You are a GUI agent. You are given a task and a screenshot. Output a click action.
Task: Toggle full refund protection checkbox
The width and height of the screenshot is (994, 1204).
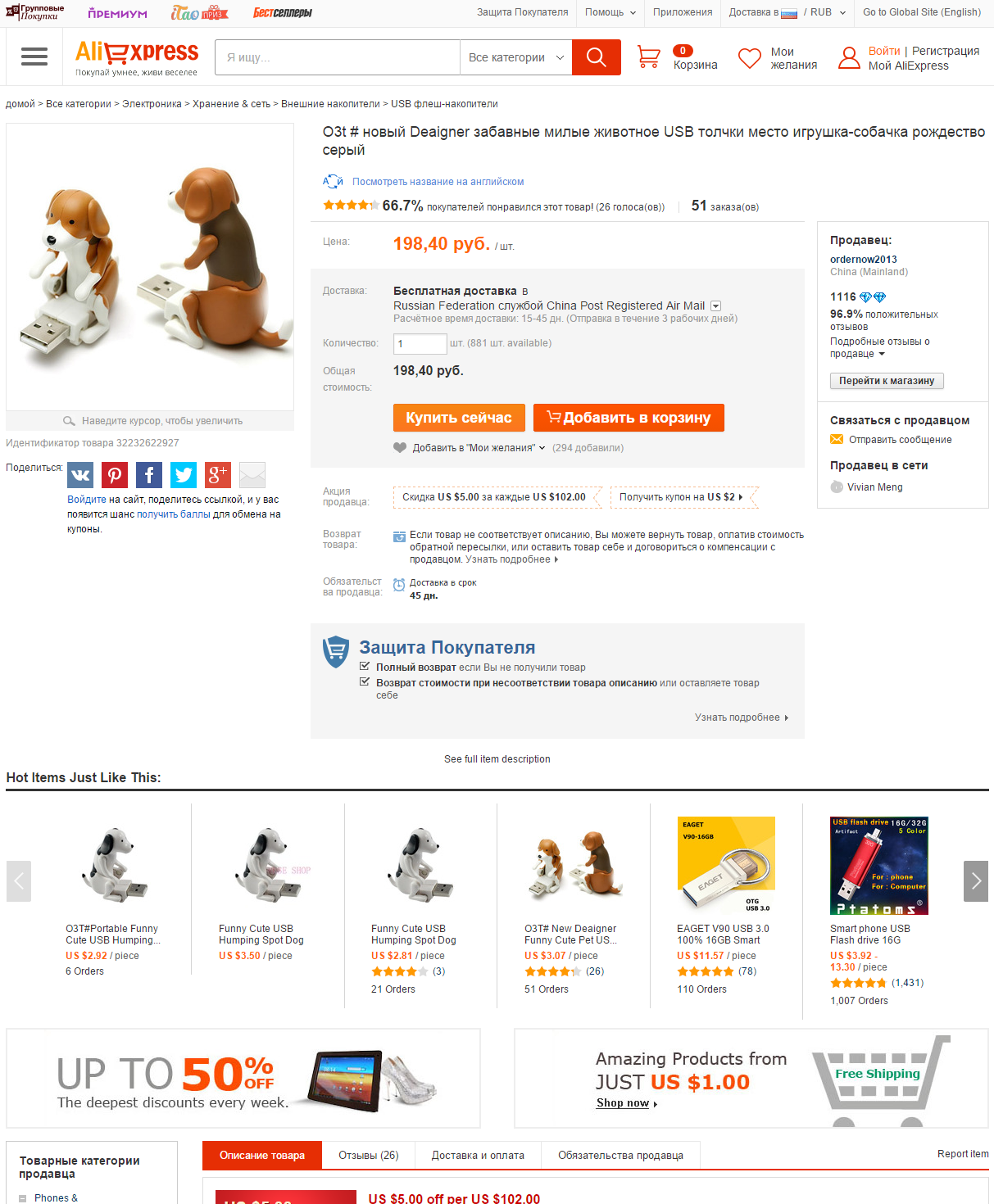[365, 667]
